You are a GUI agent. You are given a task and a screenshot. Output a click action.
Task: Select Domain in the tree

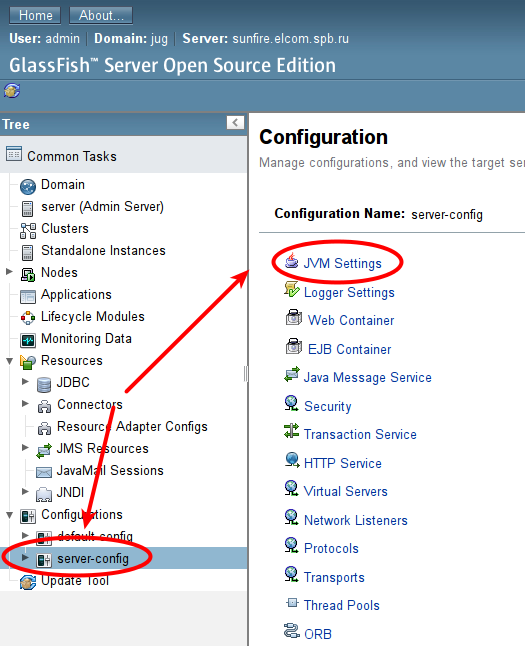pyautogui.click(x=63, y=185)
